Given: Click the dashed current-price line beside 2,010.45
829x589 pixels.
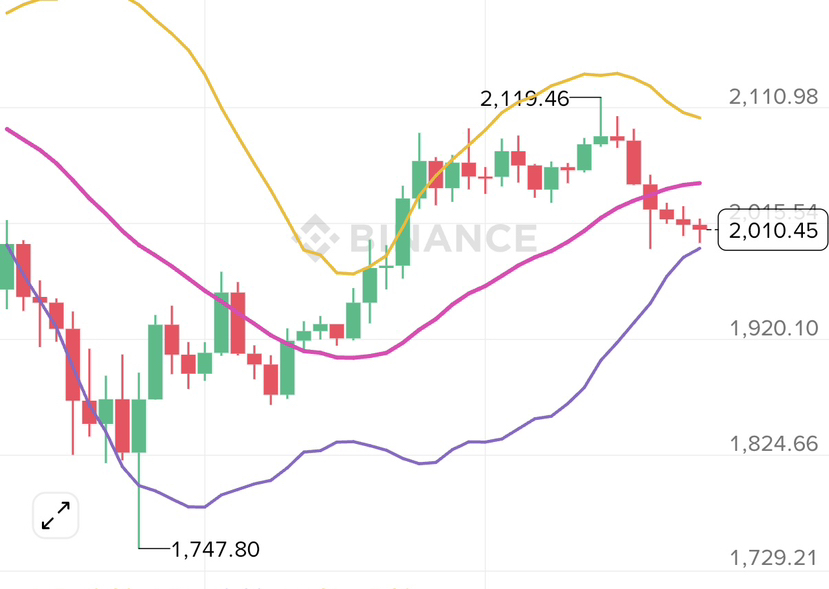Looking at the screenshot, I should click(x=712, y=233).
